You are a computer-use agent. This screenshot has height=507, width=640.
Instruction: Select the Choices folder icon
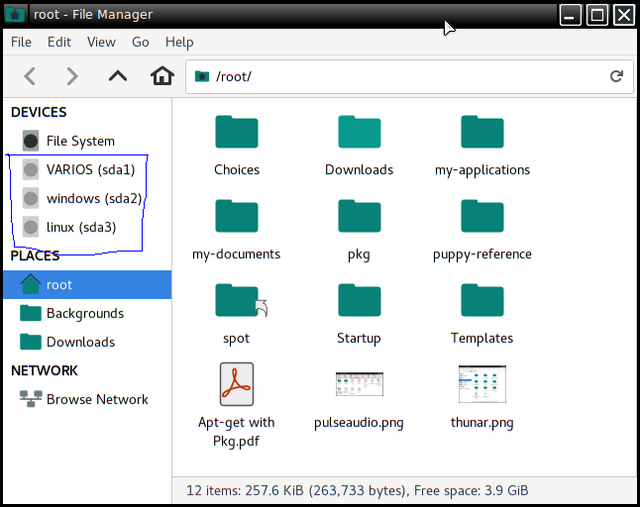pos(237,132)
